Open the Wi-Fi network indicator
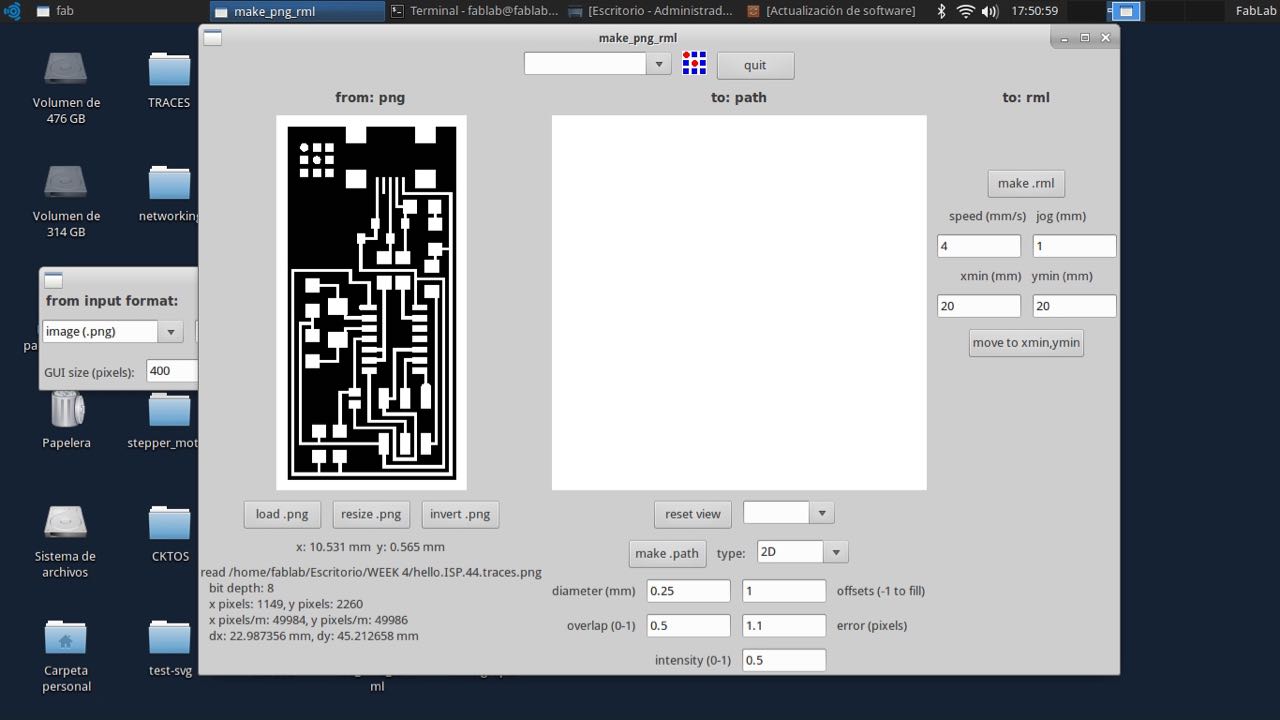The width and height of the screenshot is (1280, 720). (965, 11)
